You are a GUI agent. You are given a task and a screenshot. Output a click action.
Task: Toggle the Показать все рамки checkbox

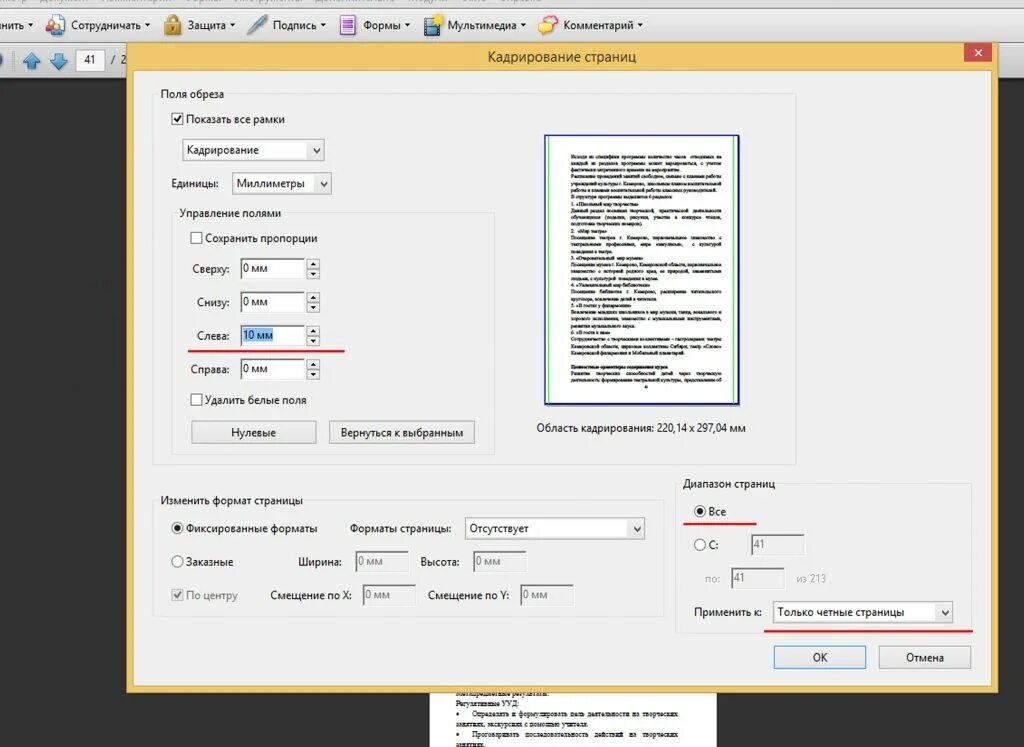pos(177,119)
